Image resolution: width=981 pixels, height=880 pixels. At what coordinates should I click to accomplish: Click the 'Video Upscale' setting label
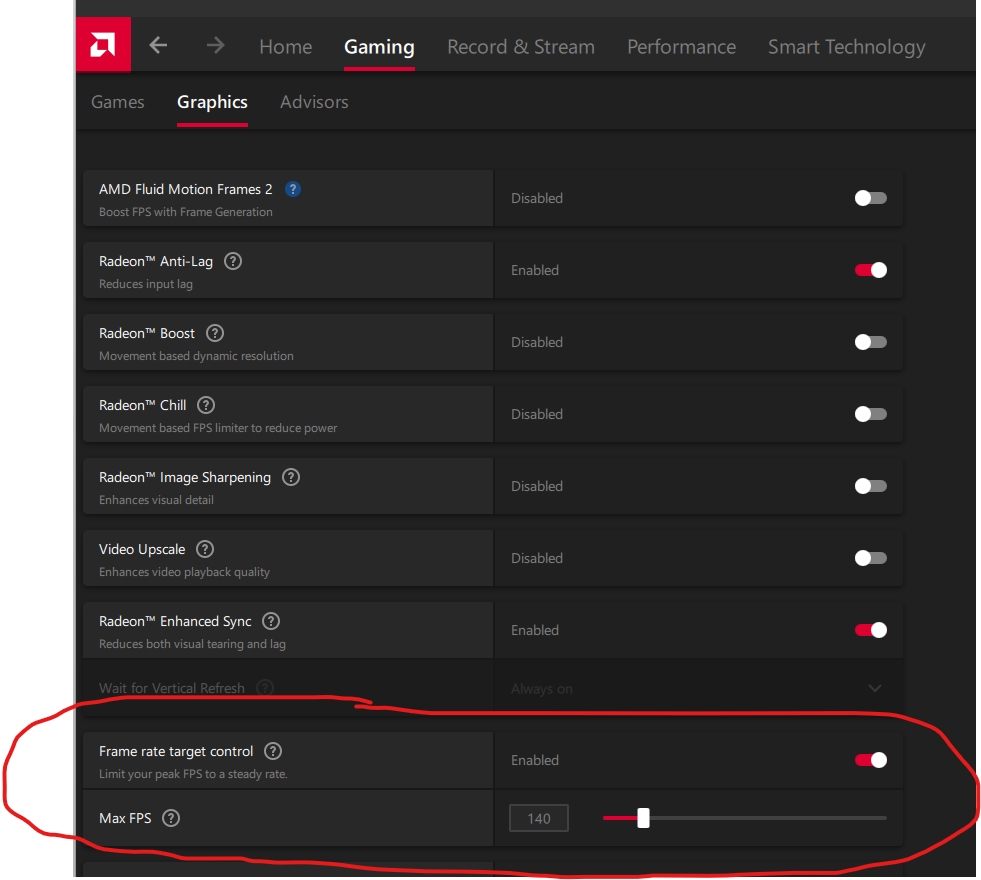point(142,549)
